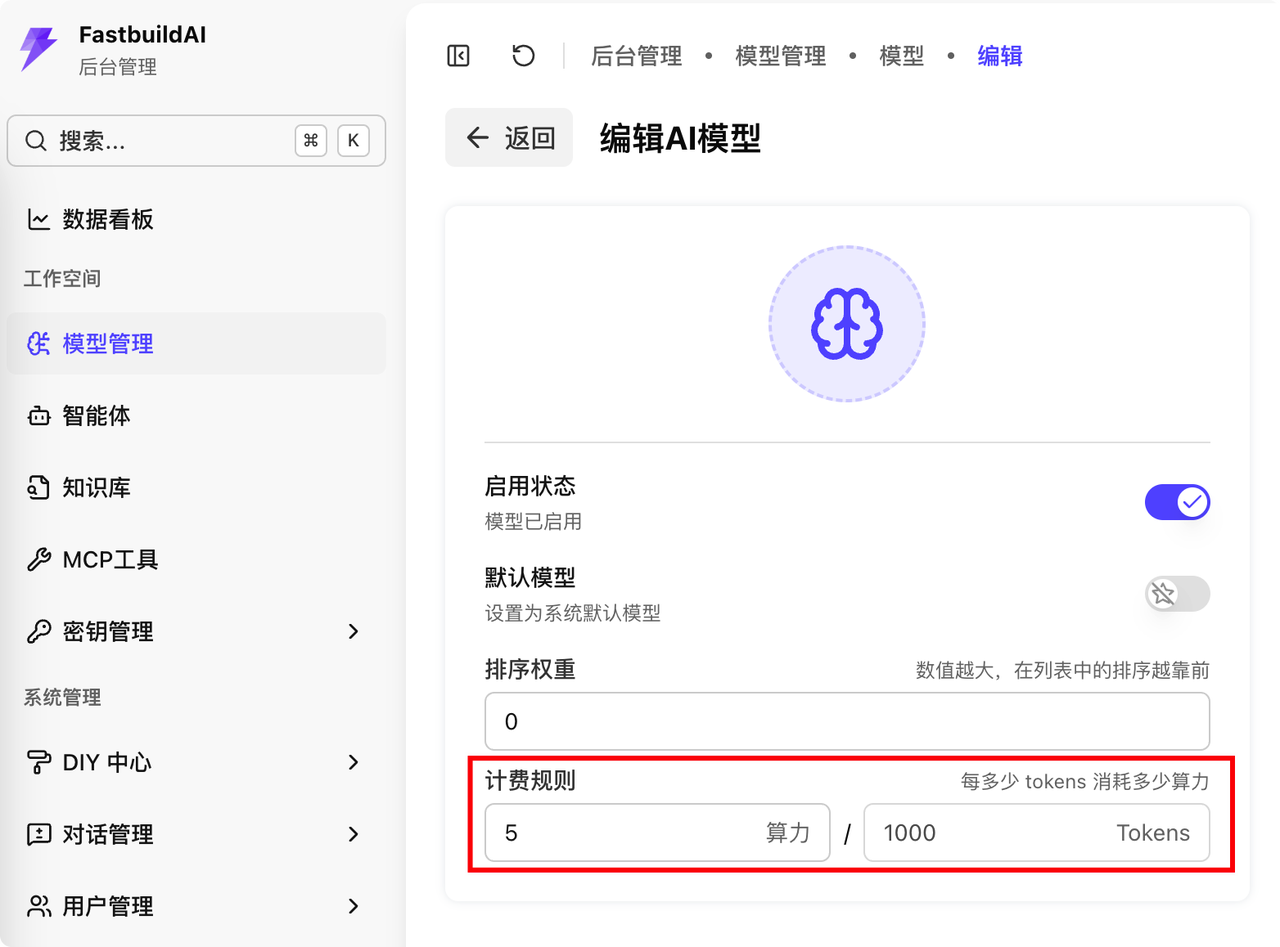Select MCP工具 in the sidebar
The image size is (1280, 947).
pyautogui.click(x=110, y=559)
